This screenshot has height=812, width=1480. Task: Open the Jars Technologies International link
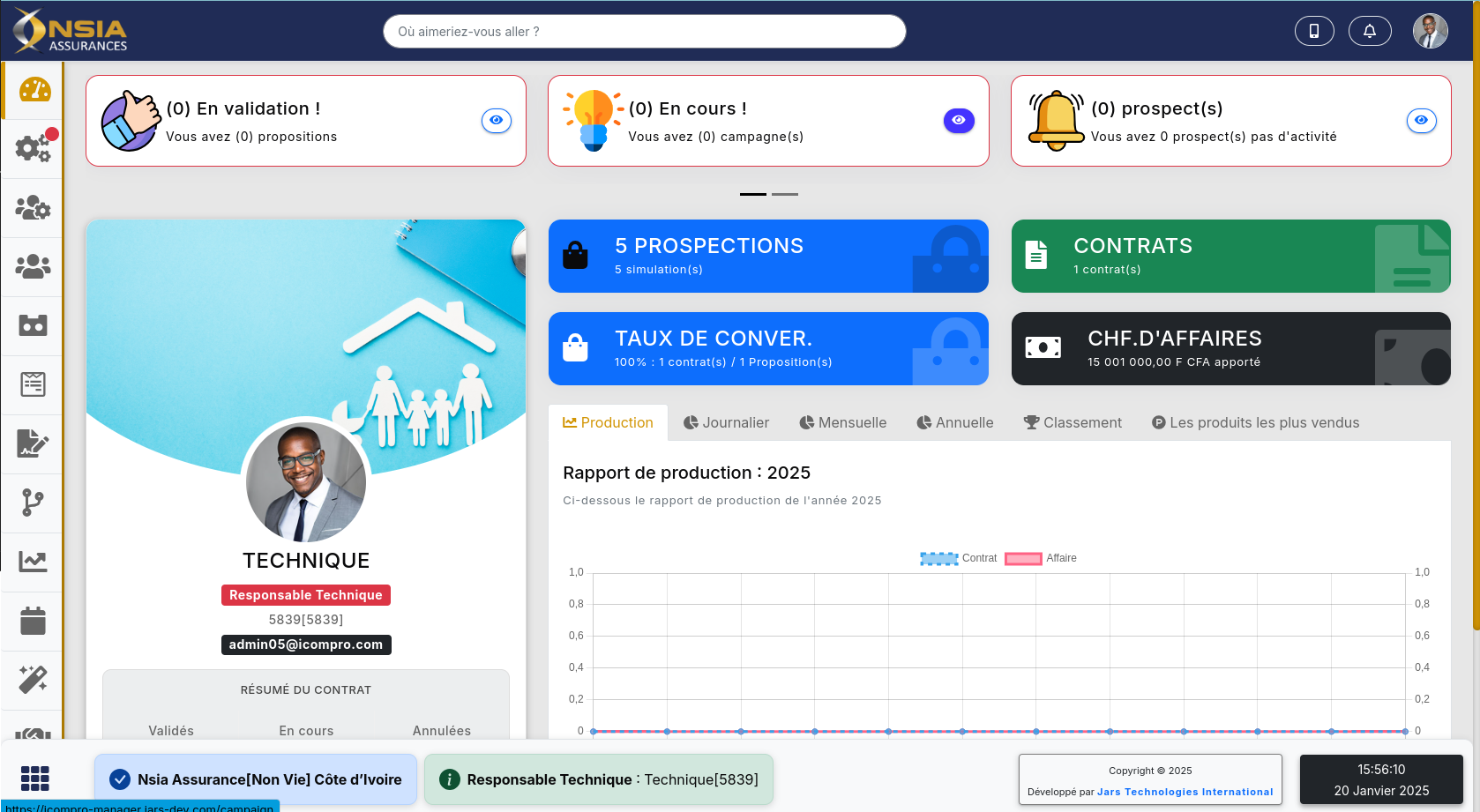(x=1184, y=792)
